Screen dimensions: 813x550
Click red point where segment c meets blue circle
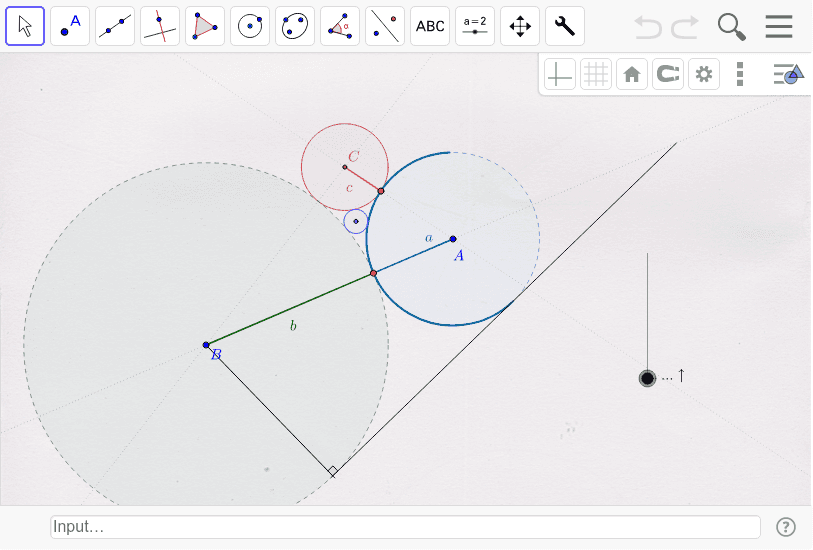point(381,191)
